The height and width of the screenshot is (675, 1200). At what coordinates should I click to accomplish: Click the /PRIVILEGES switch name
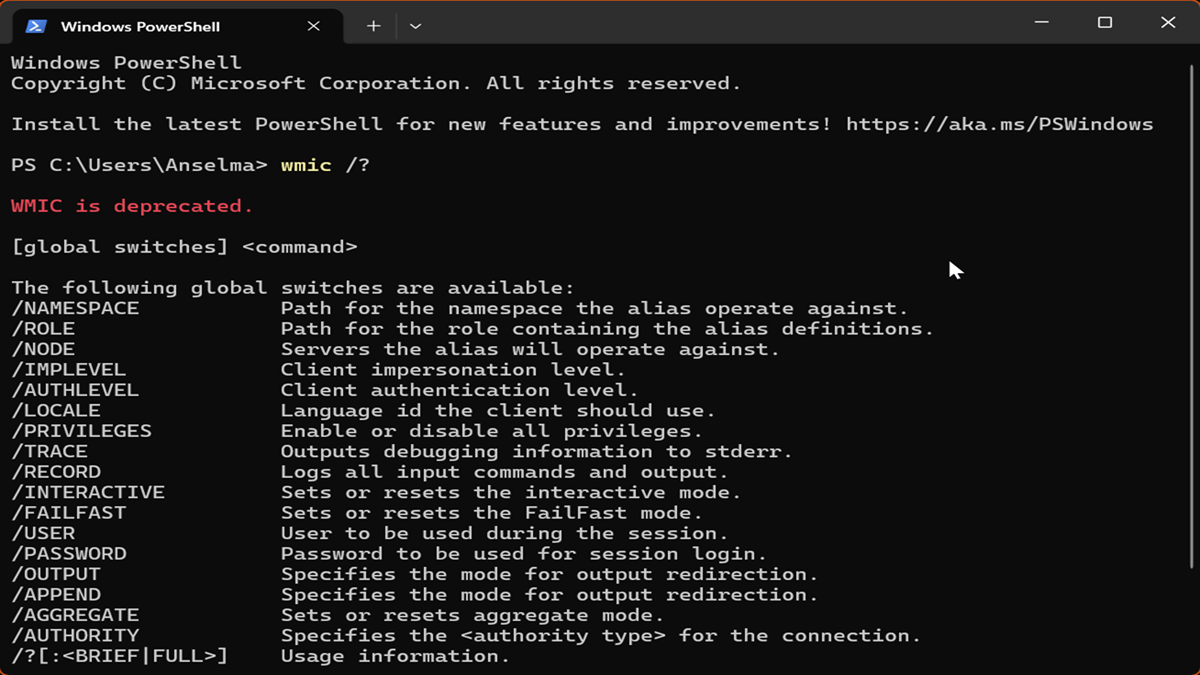[82, 431]
